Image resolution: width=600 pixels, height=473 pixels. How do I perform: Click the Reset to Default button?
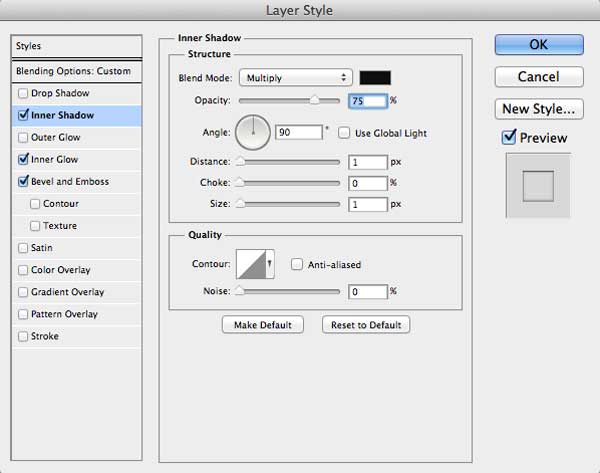[366, 325]
